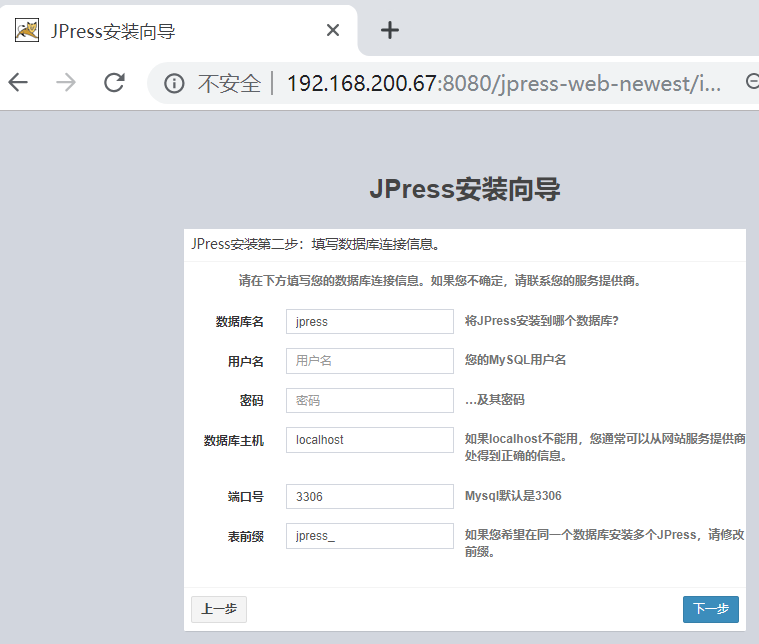The width and height of the screenshot is (759, 644).
Task: Open the site info icon beside 不安全
Action: (174, 83)
